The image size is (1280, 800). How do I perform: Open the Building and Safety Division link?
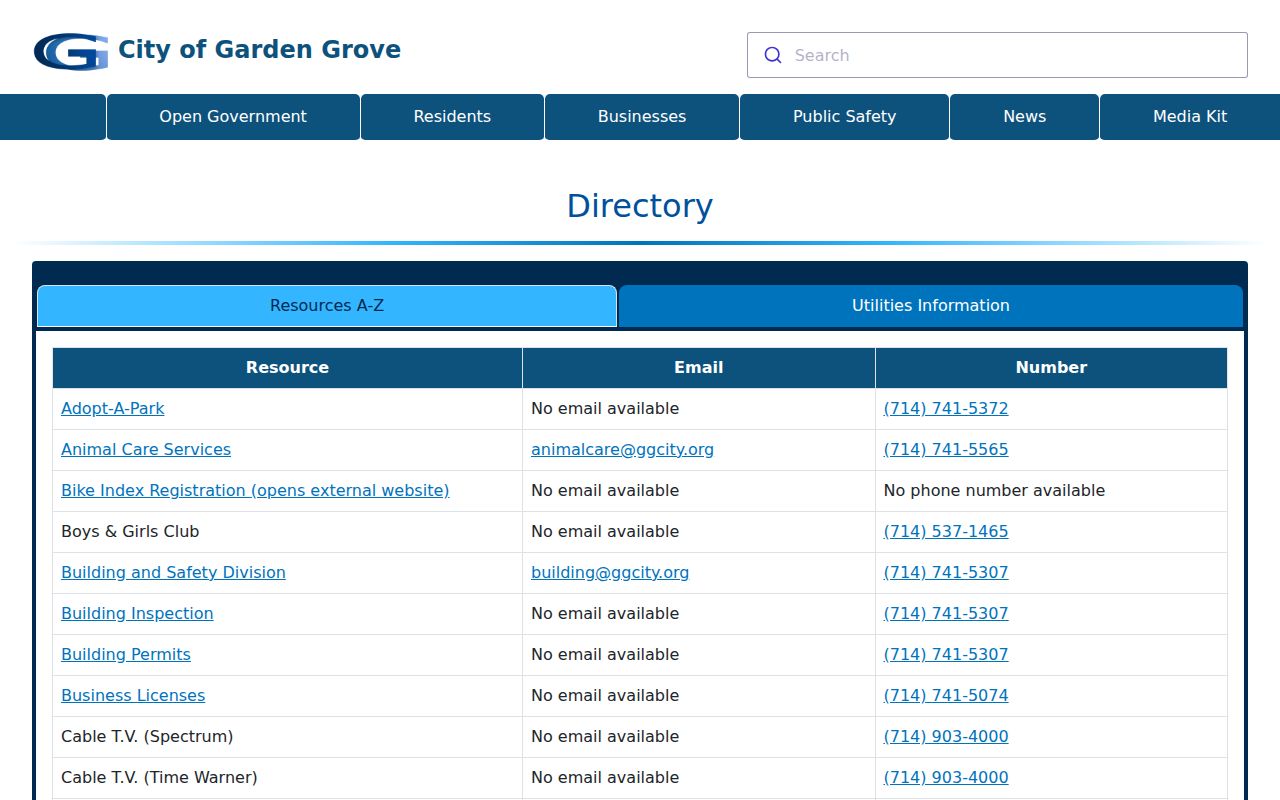[x=173, y=572]
